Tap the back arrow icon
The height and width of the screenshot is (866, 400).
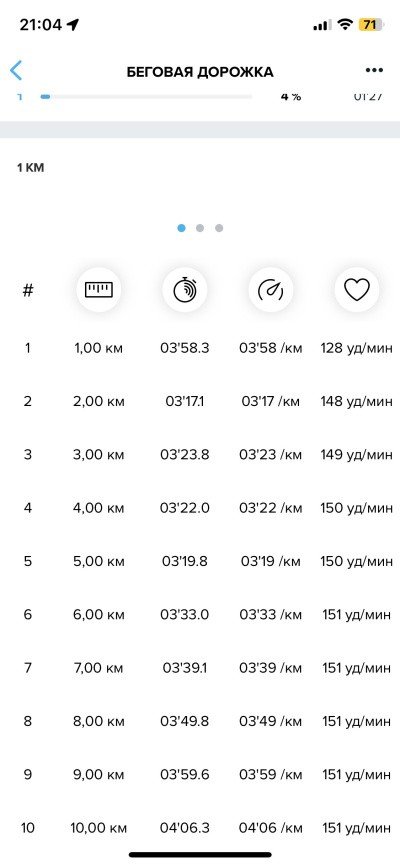pos(16,71)
